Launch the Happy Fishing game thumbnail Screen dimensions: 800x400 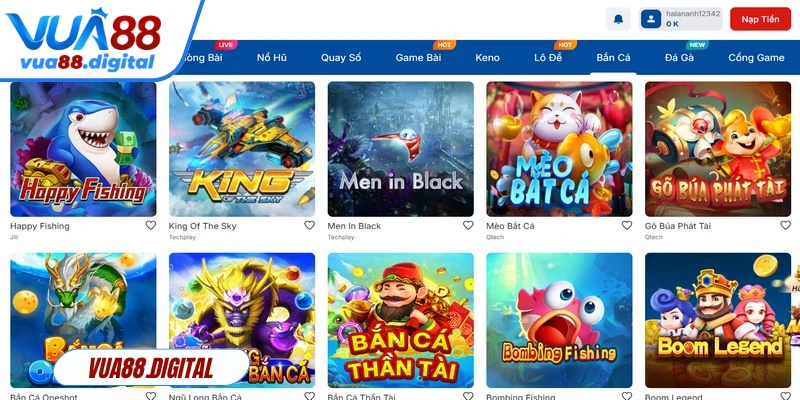83,149
